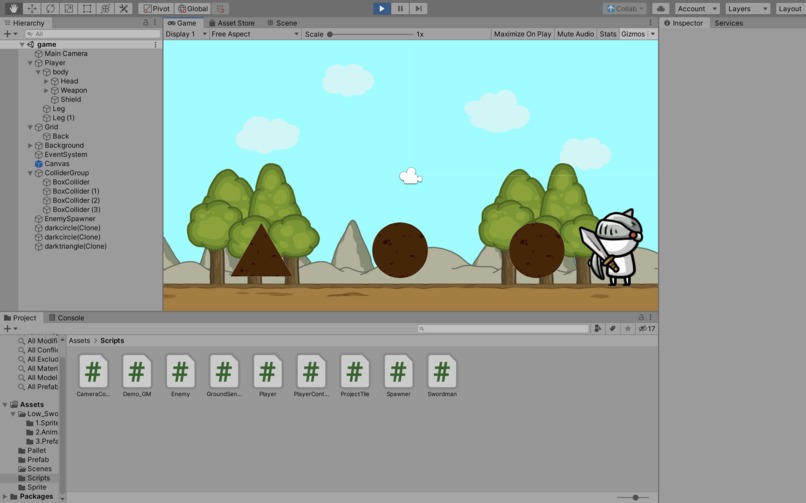
Task: Open the Account dropdown
Action: [697, 8]
